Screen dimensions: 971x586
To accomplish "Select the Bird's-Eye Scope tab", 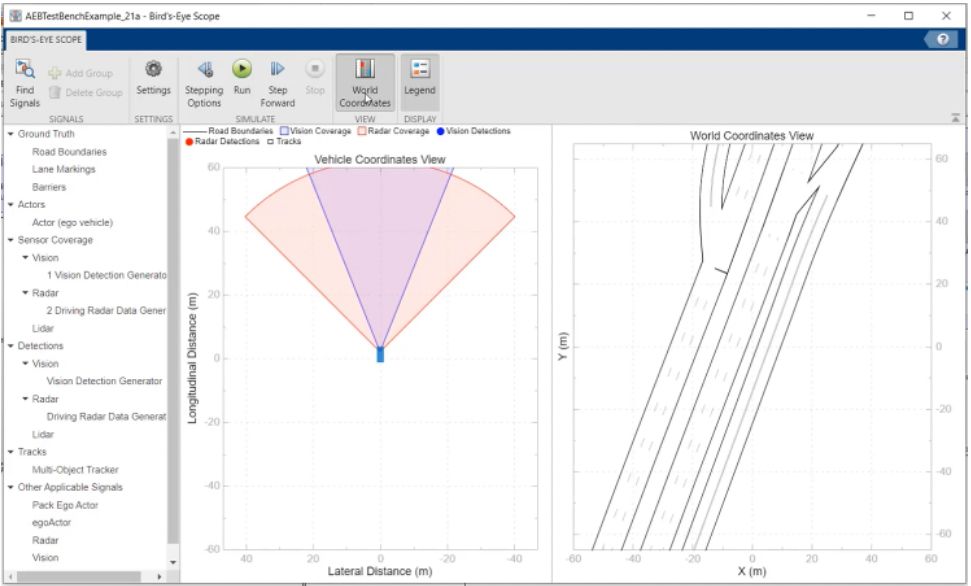I will [47, 41].
